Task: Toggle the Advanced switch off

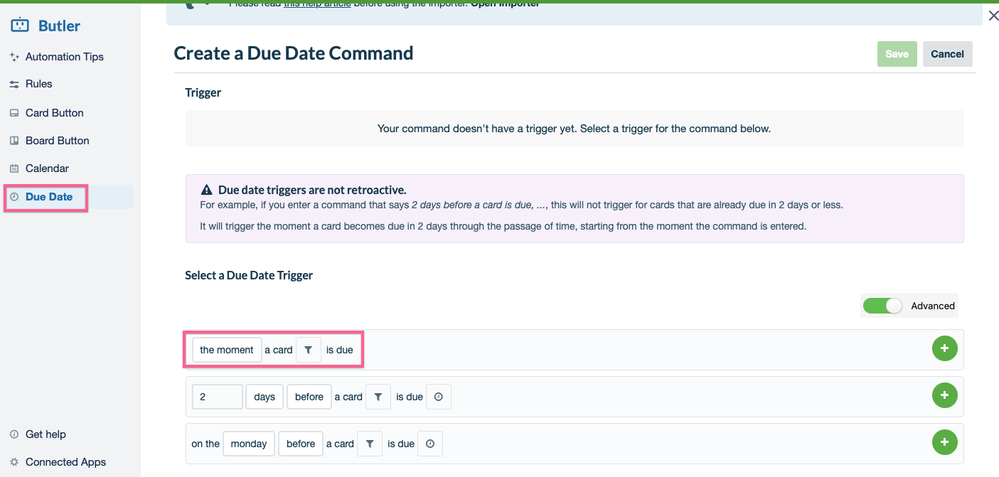Action: tap(882, 306)
